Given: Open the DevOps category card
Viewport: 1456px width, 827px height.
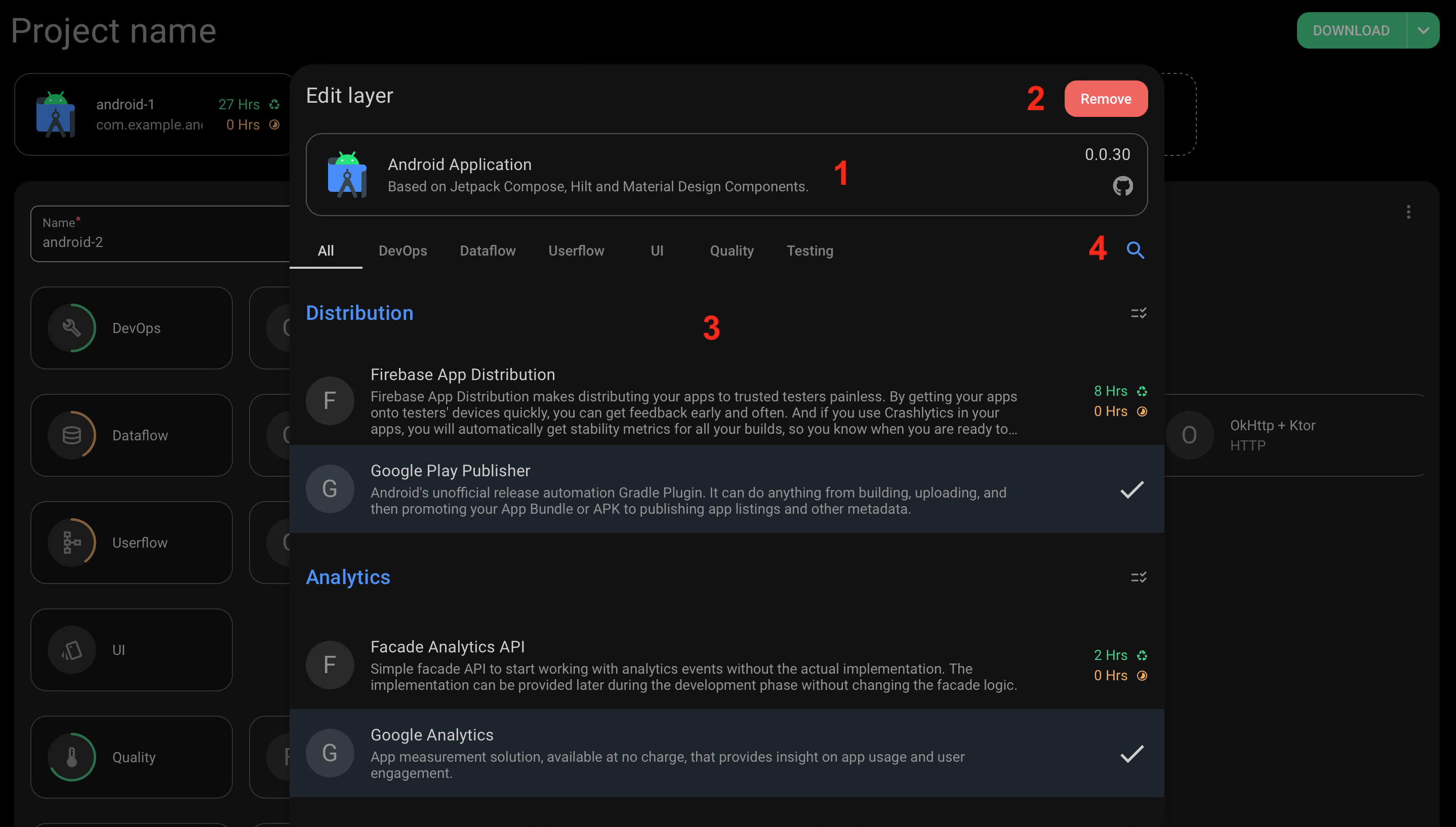Looking at the screenshot, I should click(x=131, y=328).
